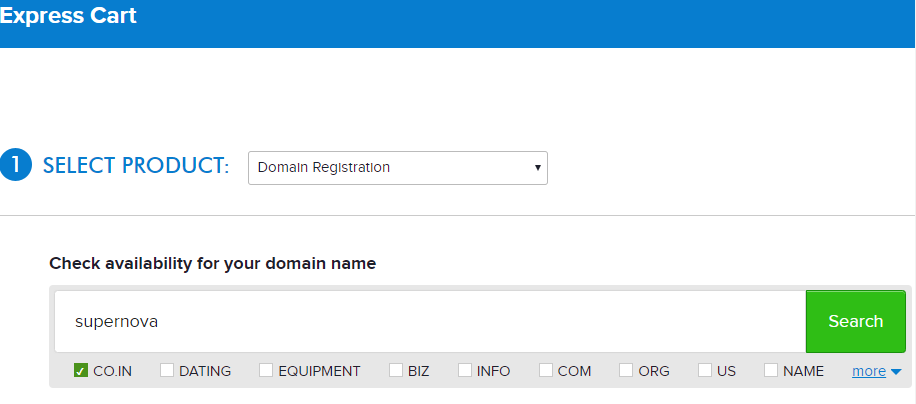Check the BIZ extension box

tap(396, 370)
